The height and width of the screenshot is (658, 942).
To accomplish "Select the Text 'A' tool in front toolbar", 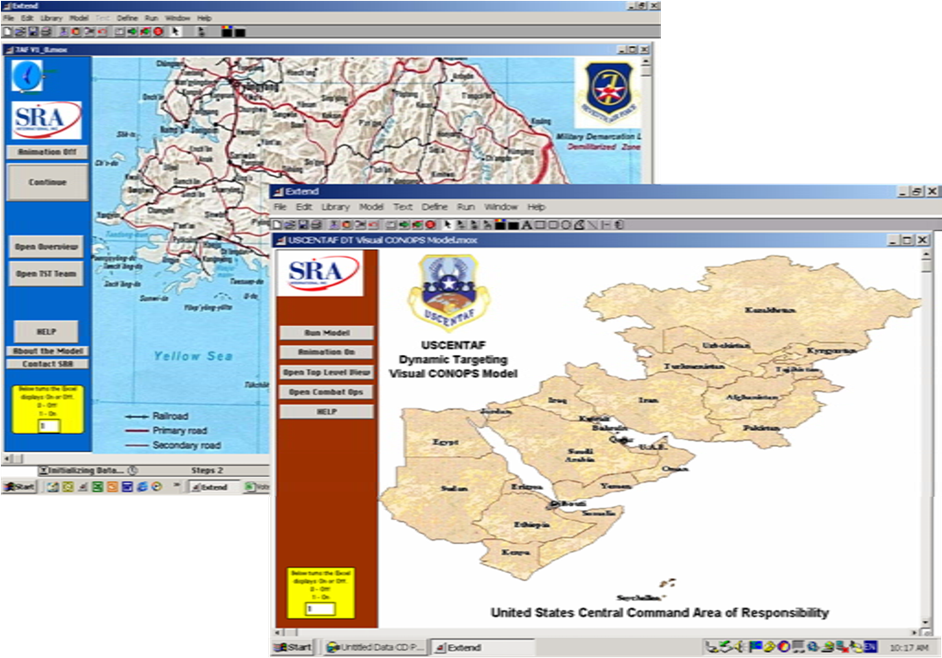I will (527, 225).
